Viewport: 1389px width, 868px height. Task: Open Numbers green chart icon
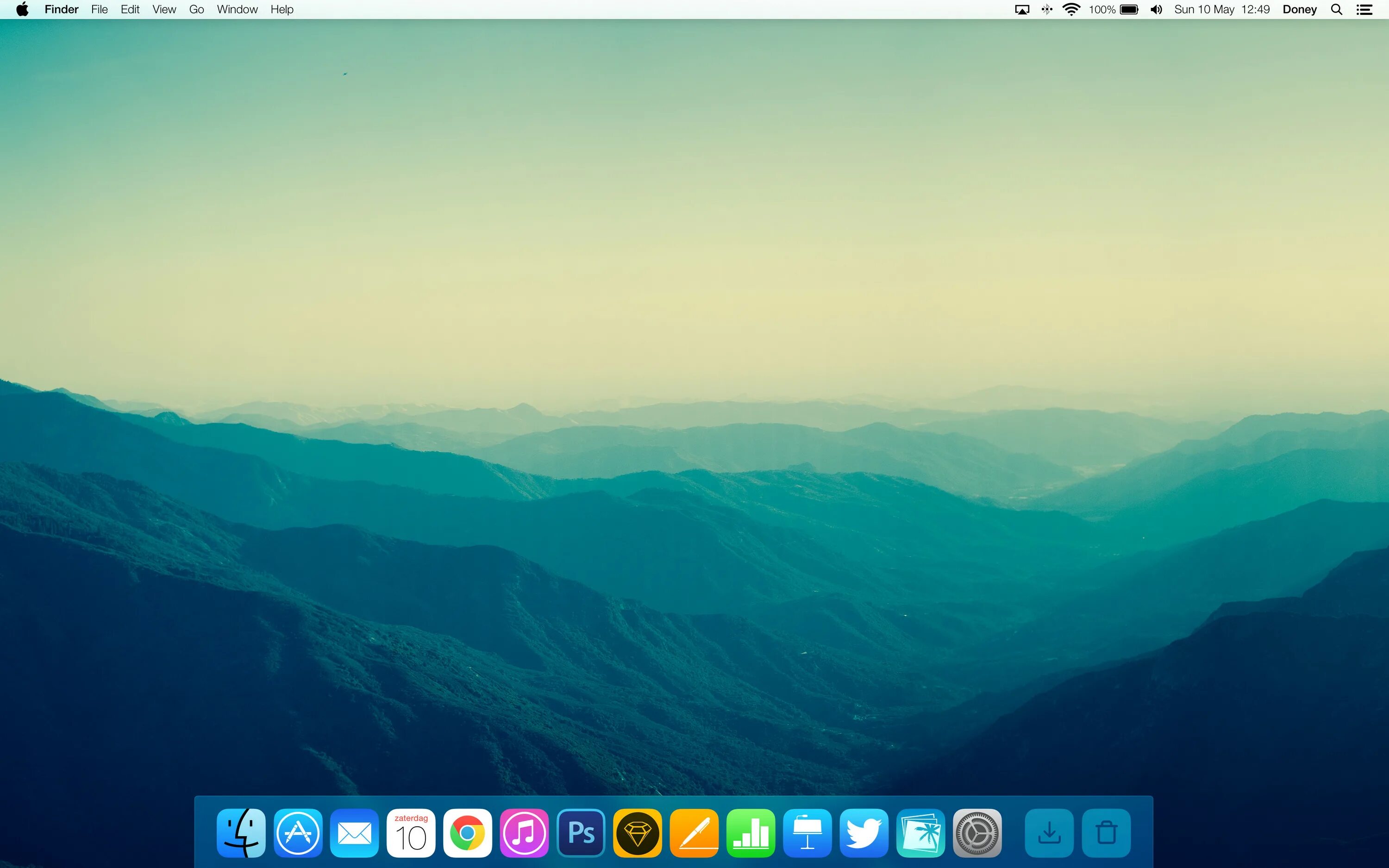point(750,832)
